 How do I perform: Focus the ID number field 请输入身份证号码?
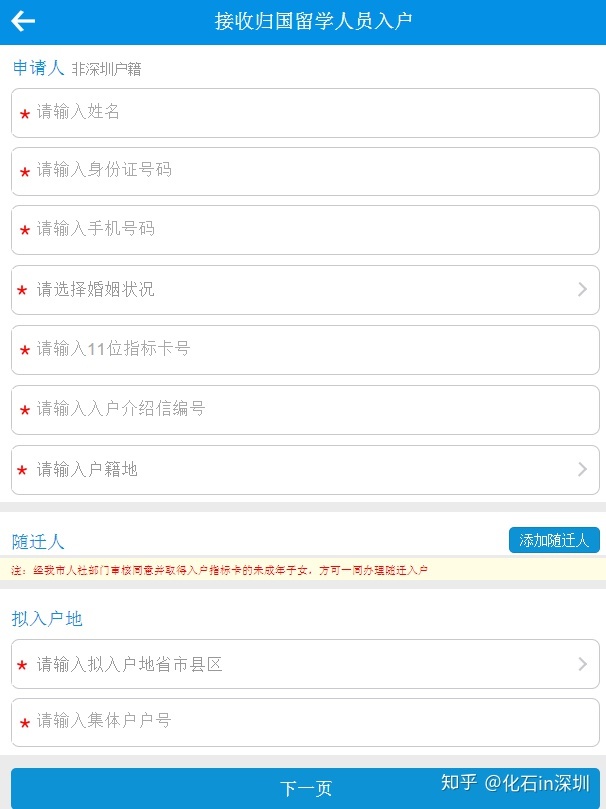[x=305, y=171]
